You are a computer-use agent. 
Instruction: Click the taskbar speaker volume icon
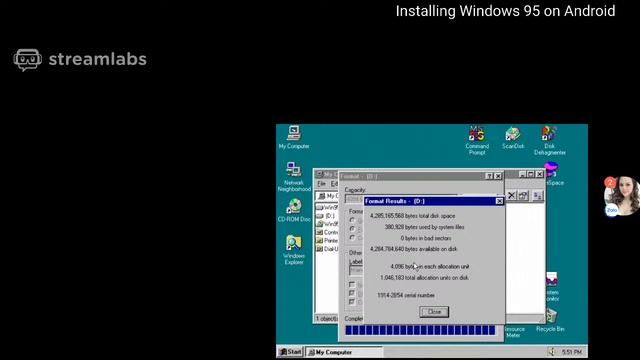552,352
